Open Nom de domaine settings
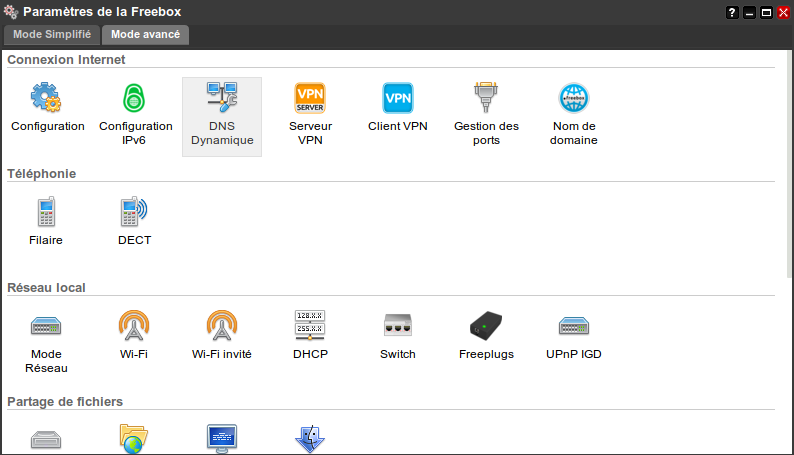The width and height of the screenshot is (794, 455). pyautogui.click(x=573, y=98)
